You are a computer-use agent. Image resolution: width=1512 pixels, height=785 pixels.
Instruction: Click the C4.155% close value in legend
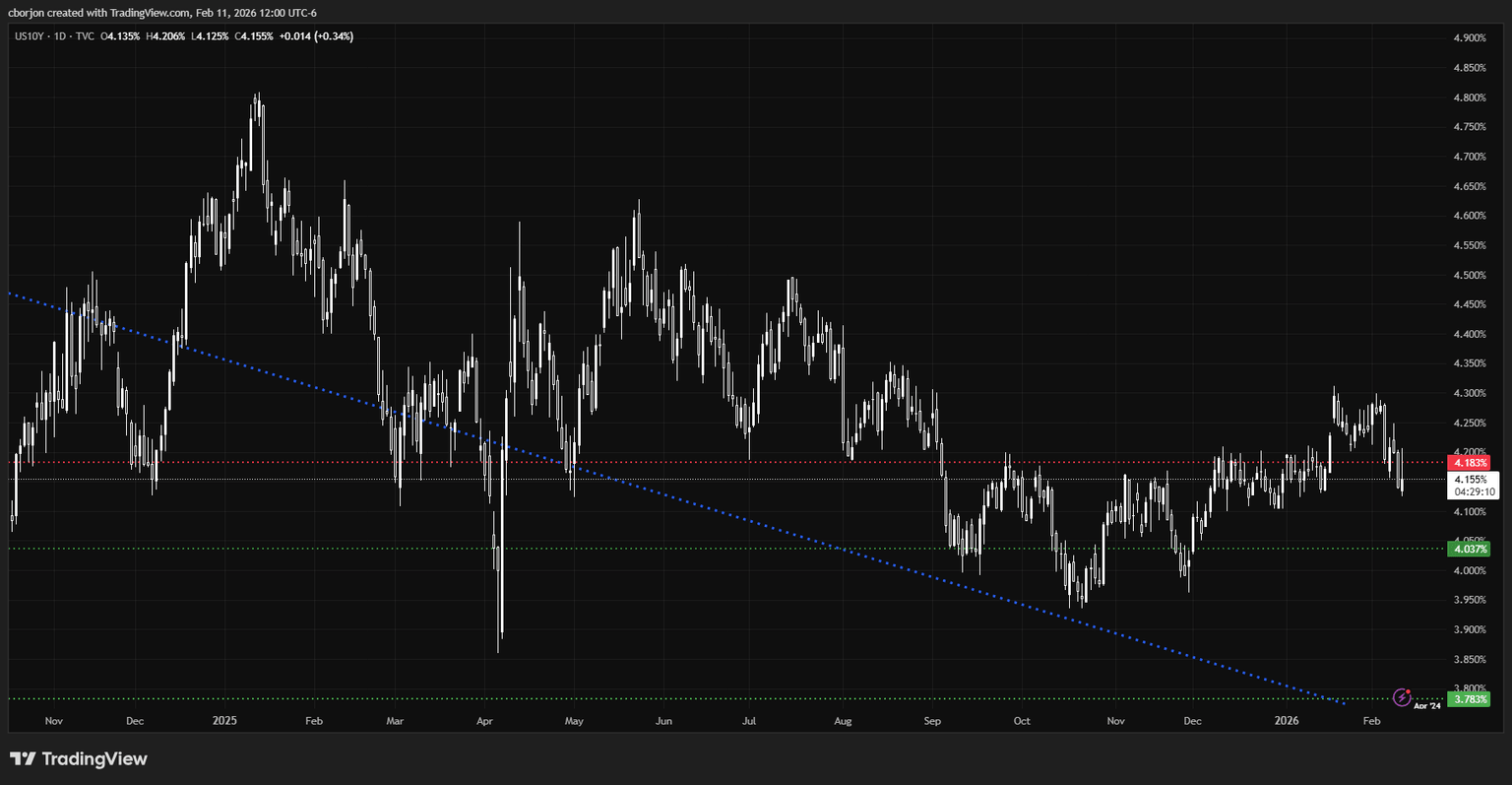click(x=254, y=36)
